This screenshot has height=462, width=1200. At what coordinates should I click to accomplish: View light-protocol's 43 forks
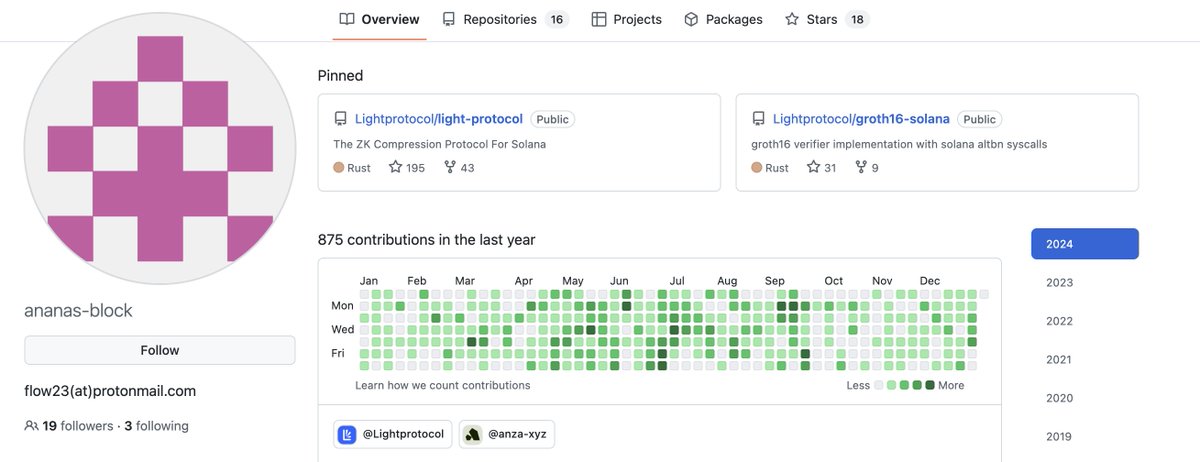click(457, 168)
